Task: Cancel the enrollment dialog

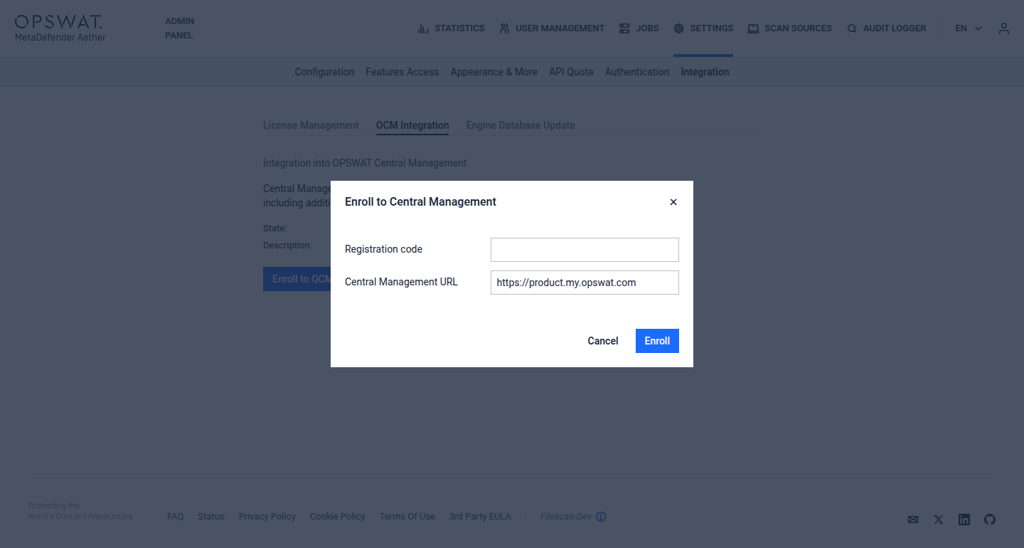Action: pos(602,341)
